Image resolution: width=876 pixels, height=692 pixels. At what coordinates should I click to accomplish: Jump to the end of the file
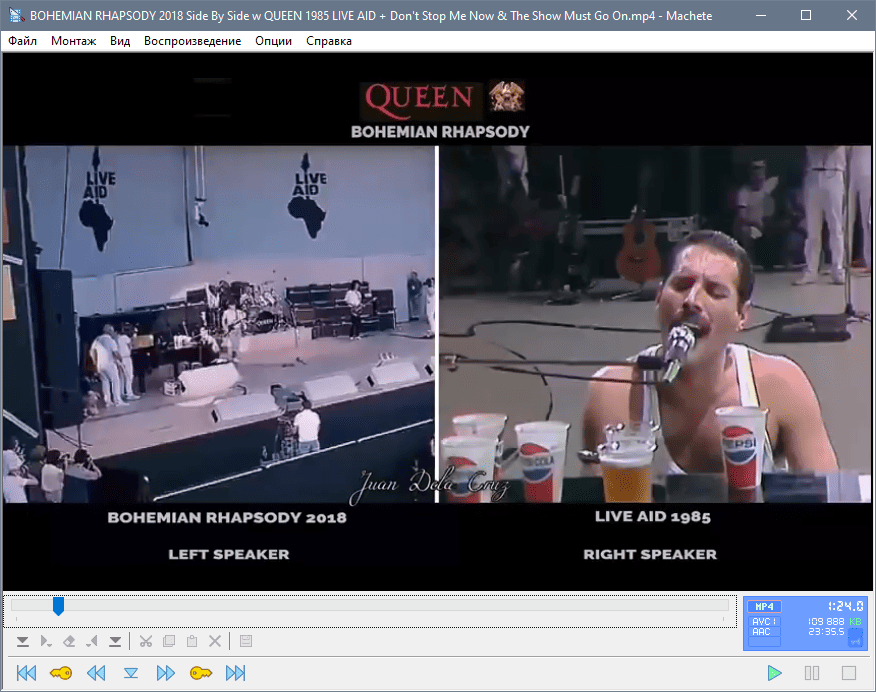(x=235, y=673)
